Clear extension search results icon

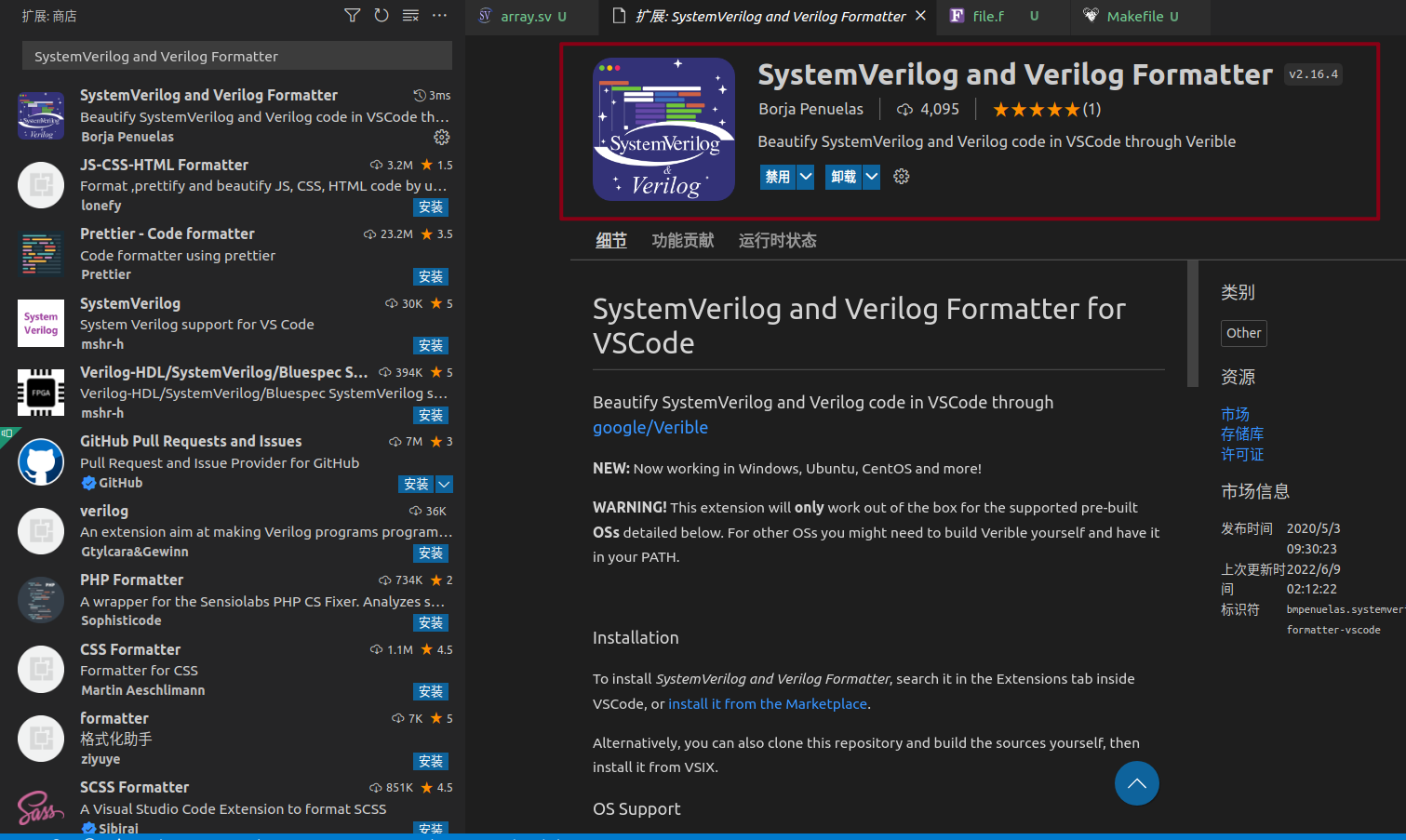pos(410,15)
